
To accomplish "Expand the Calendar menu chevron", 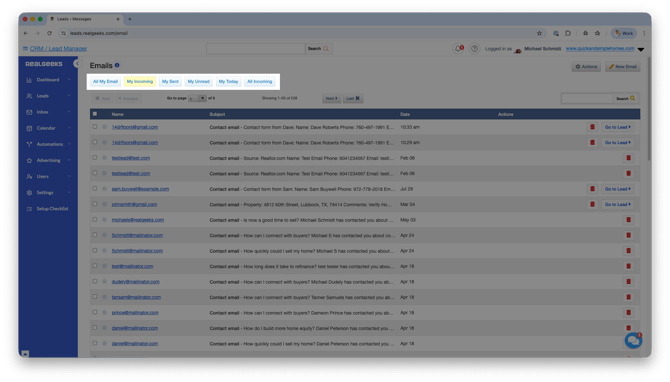I will click(69, 128).
